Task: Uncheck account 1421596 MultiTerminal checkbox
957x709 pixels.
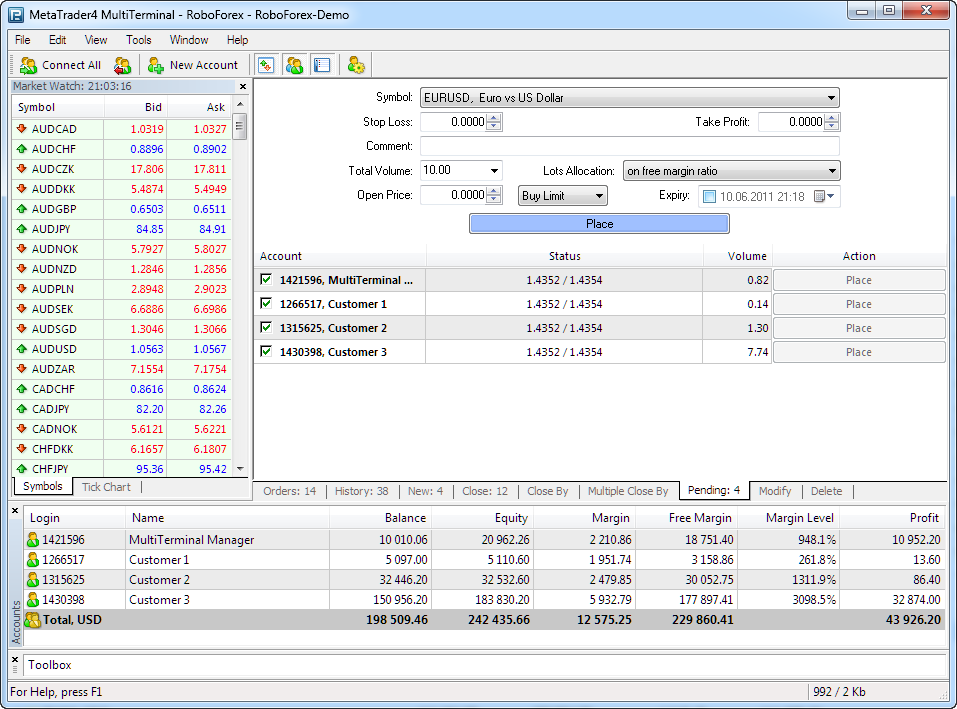Action: (266, 280)
